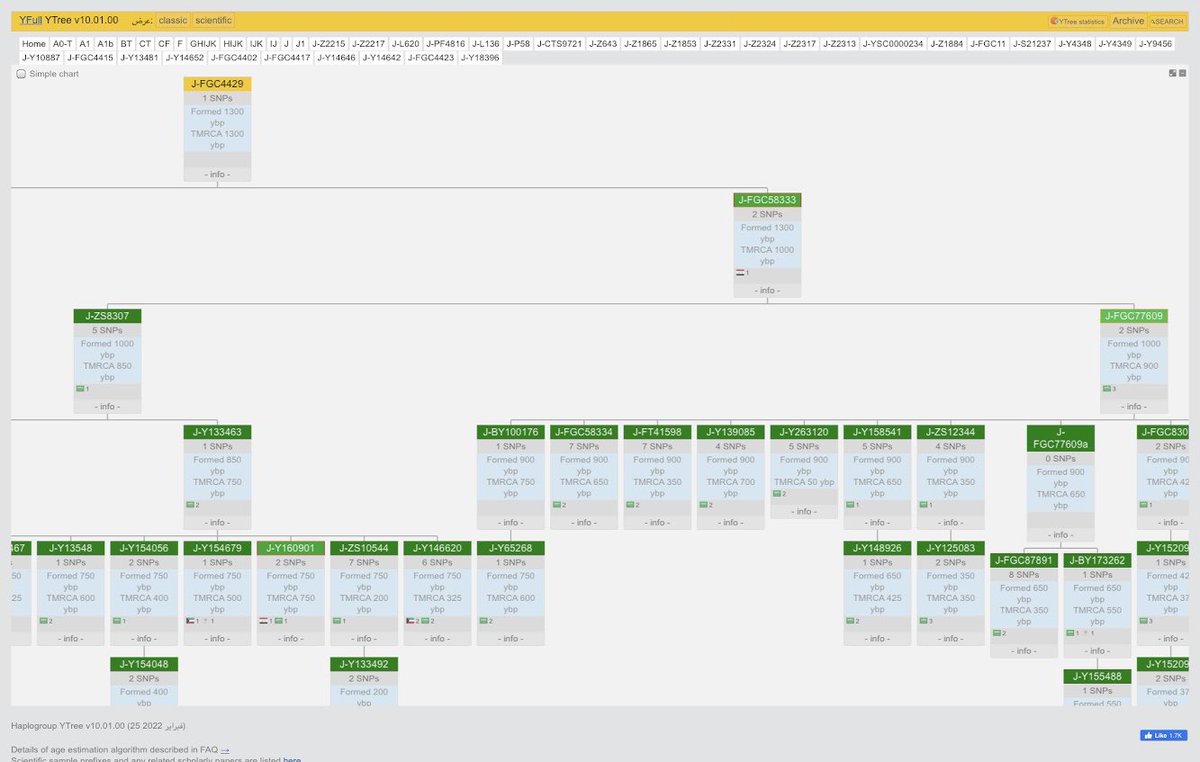Click the flag icon in J-Y139085 box
Viewport: 1200px width, 762px height.
[x=704, y=504]
